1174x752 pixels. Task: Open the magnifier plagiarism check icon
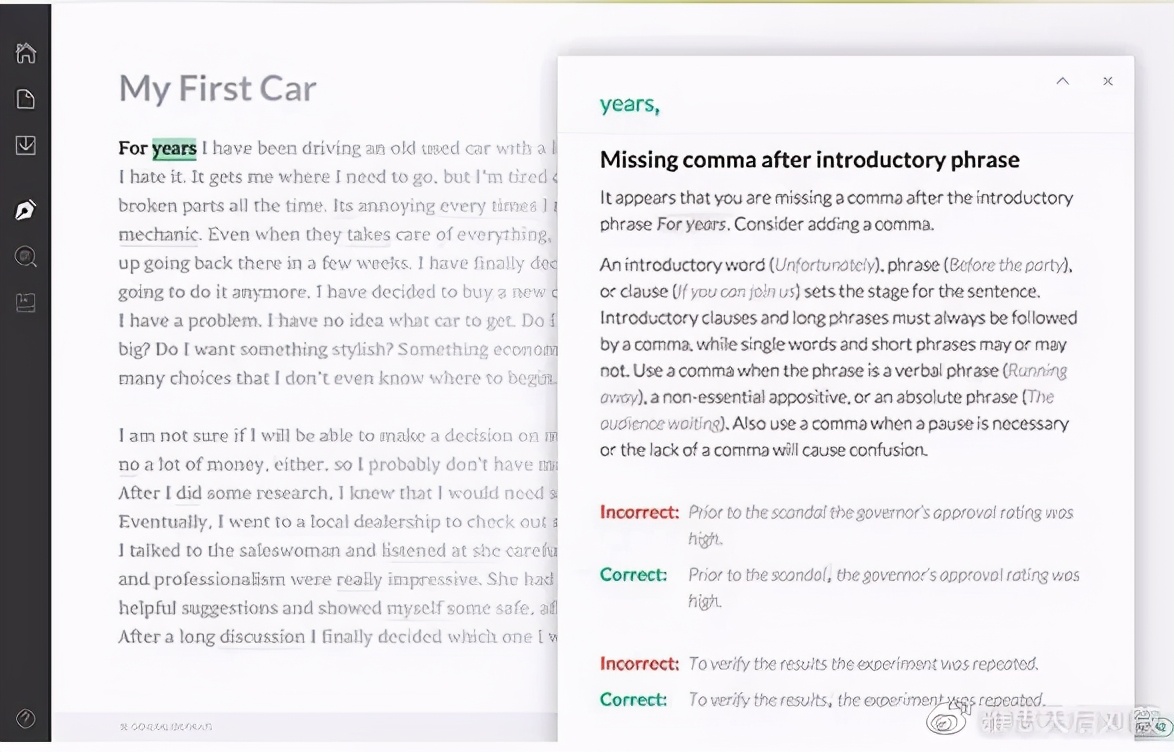coord(25,257)
